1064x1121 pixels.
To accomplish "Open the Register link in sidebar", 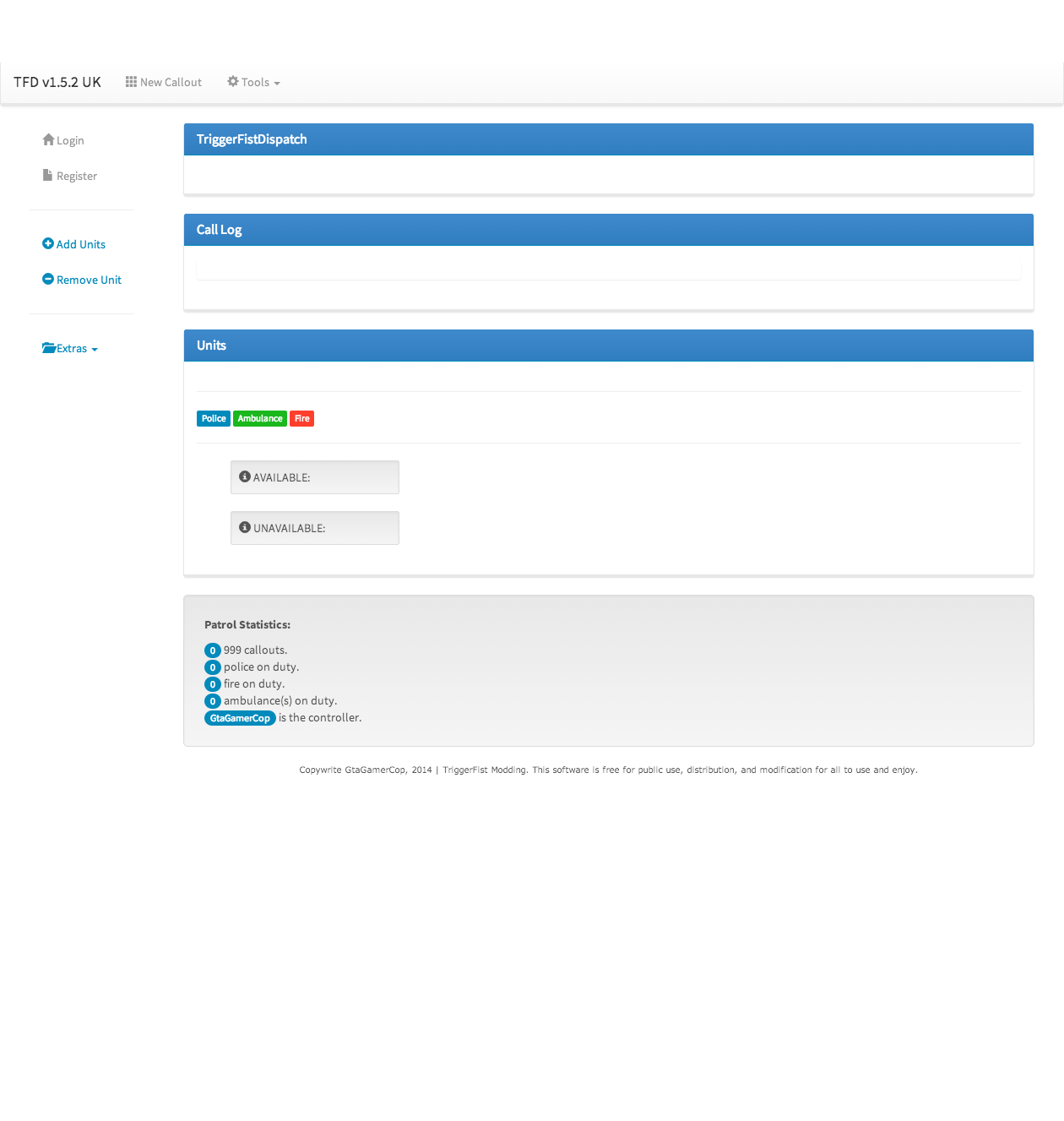I will [x=77, y=176].
